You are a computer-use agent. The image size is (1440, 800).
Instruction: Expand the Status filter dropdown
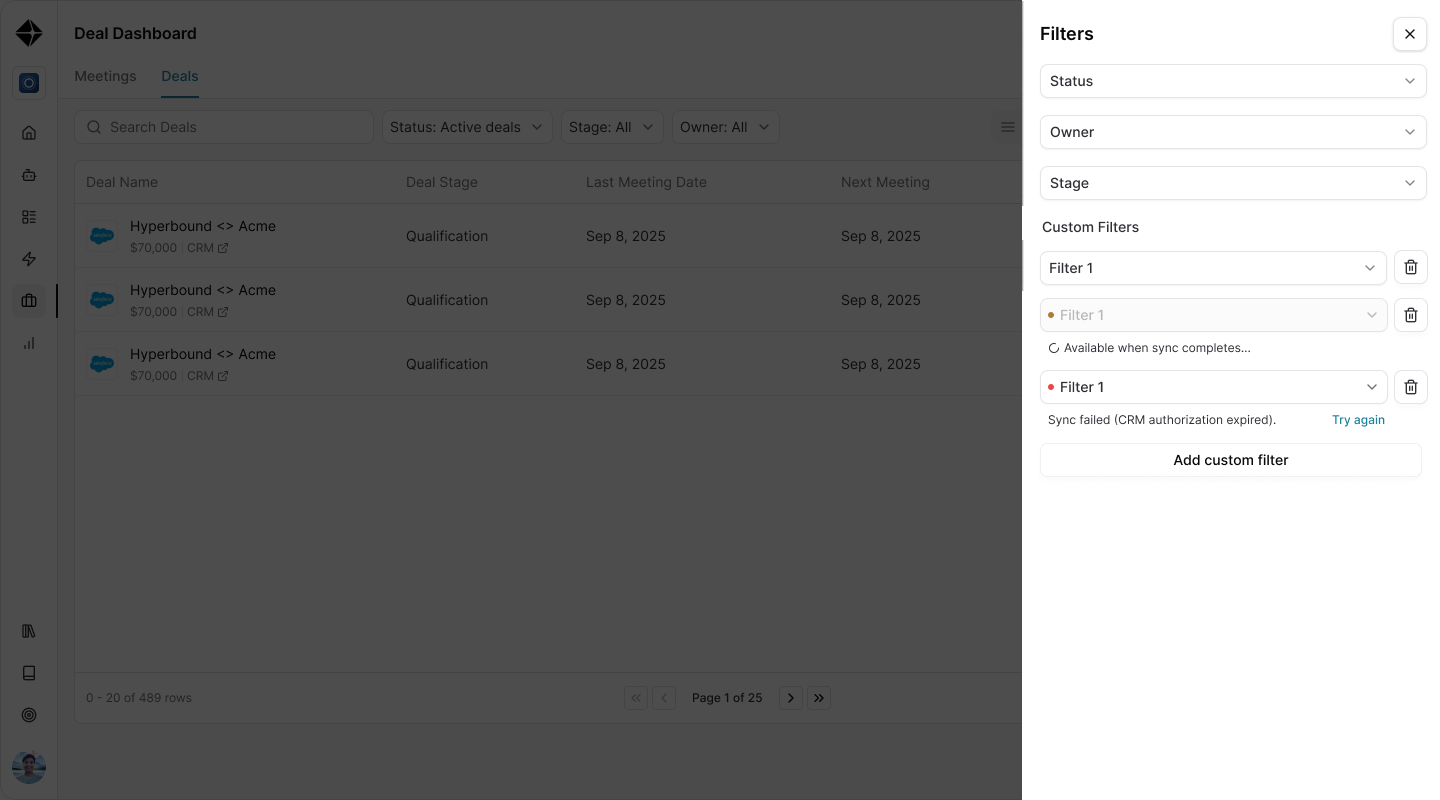pos(1233,81)
